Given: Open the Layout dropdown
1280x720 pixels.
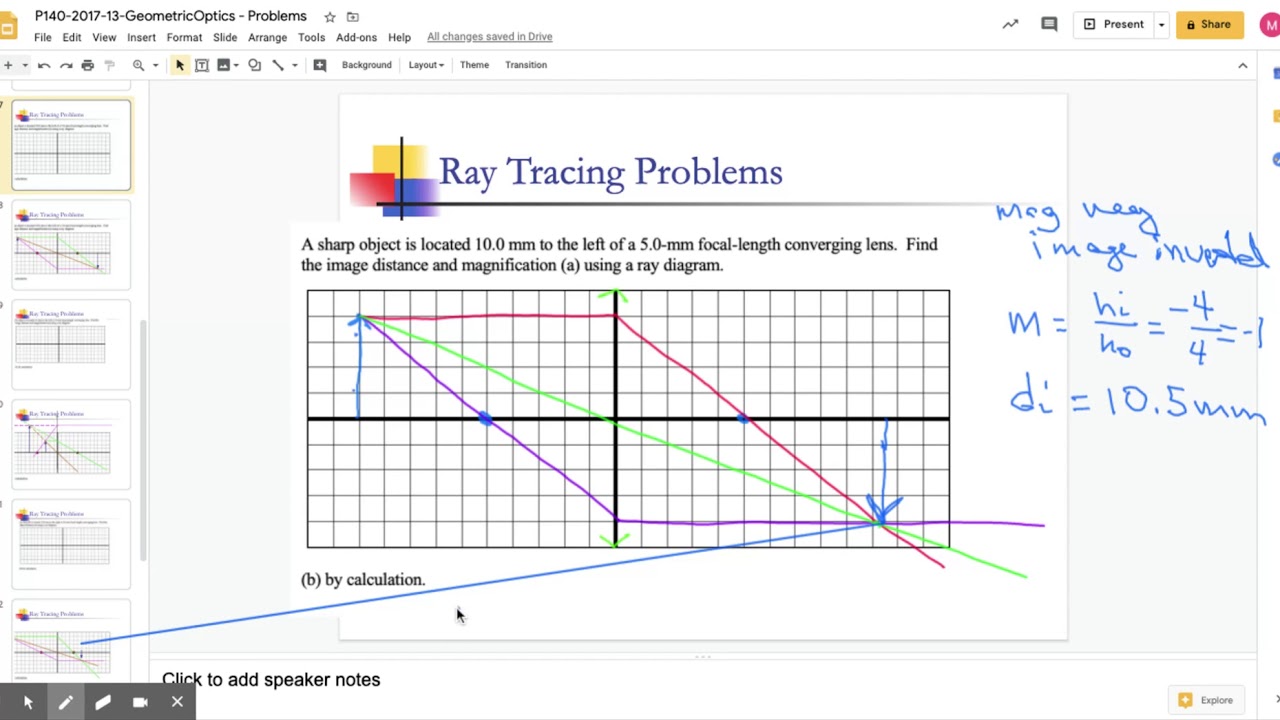Looking at the screenshot, I should [x=426, y=65].
